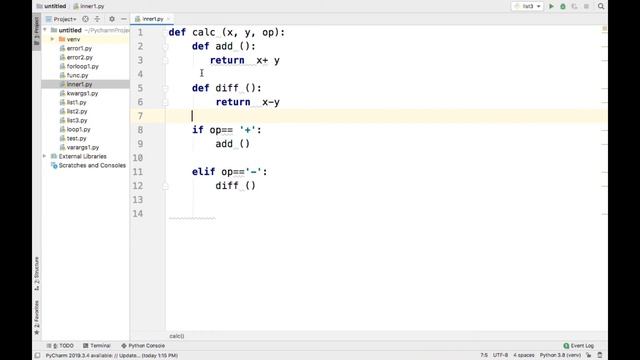Fold the add function at line 2

point(165,47)
